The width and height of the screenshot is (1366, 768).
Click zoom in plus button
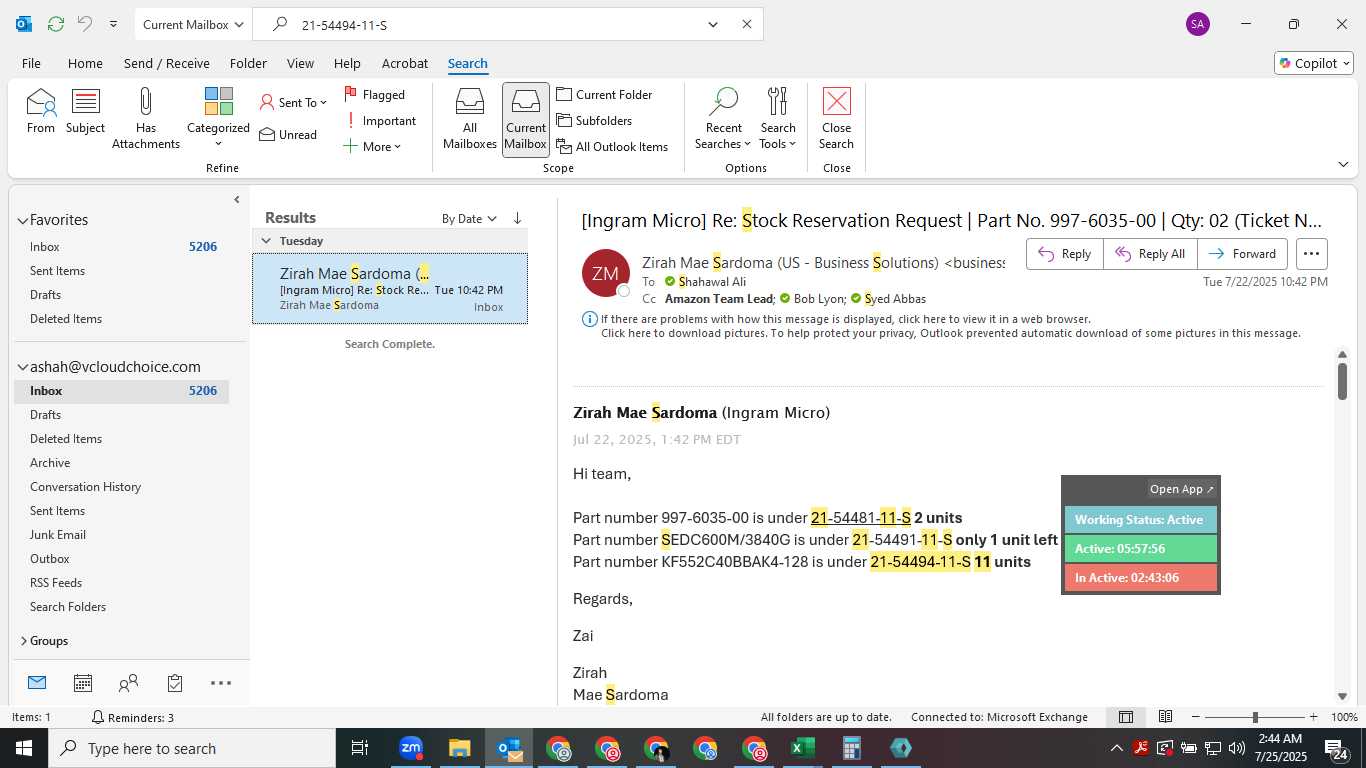[1313, 717]
